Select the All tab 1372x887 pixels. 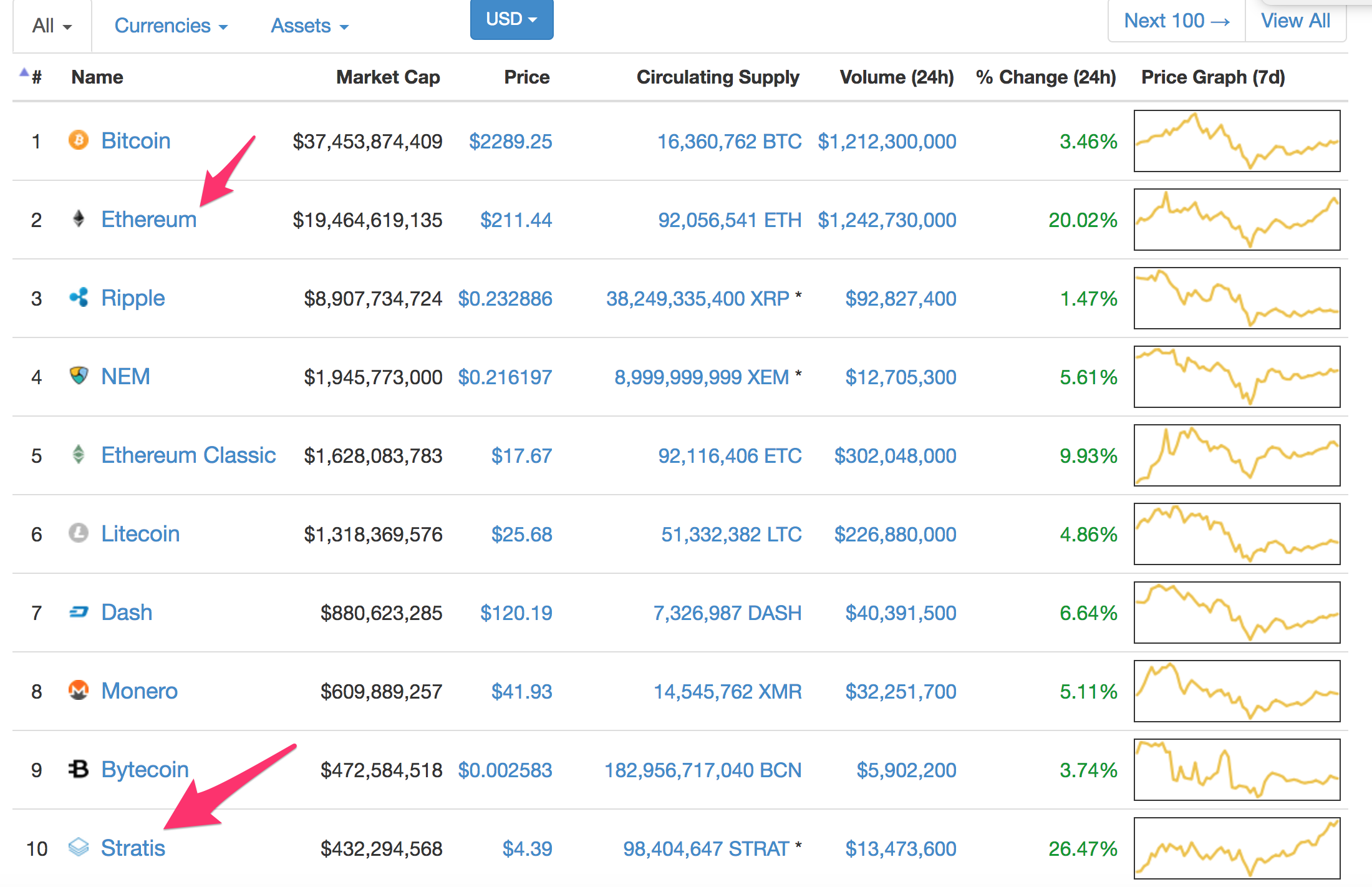point(52,26)
